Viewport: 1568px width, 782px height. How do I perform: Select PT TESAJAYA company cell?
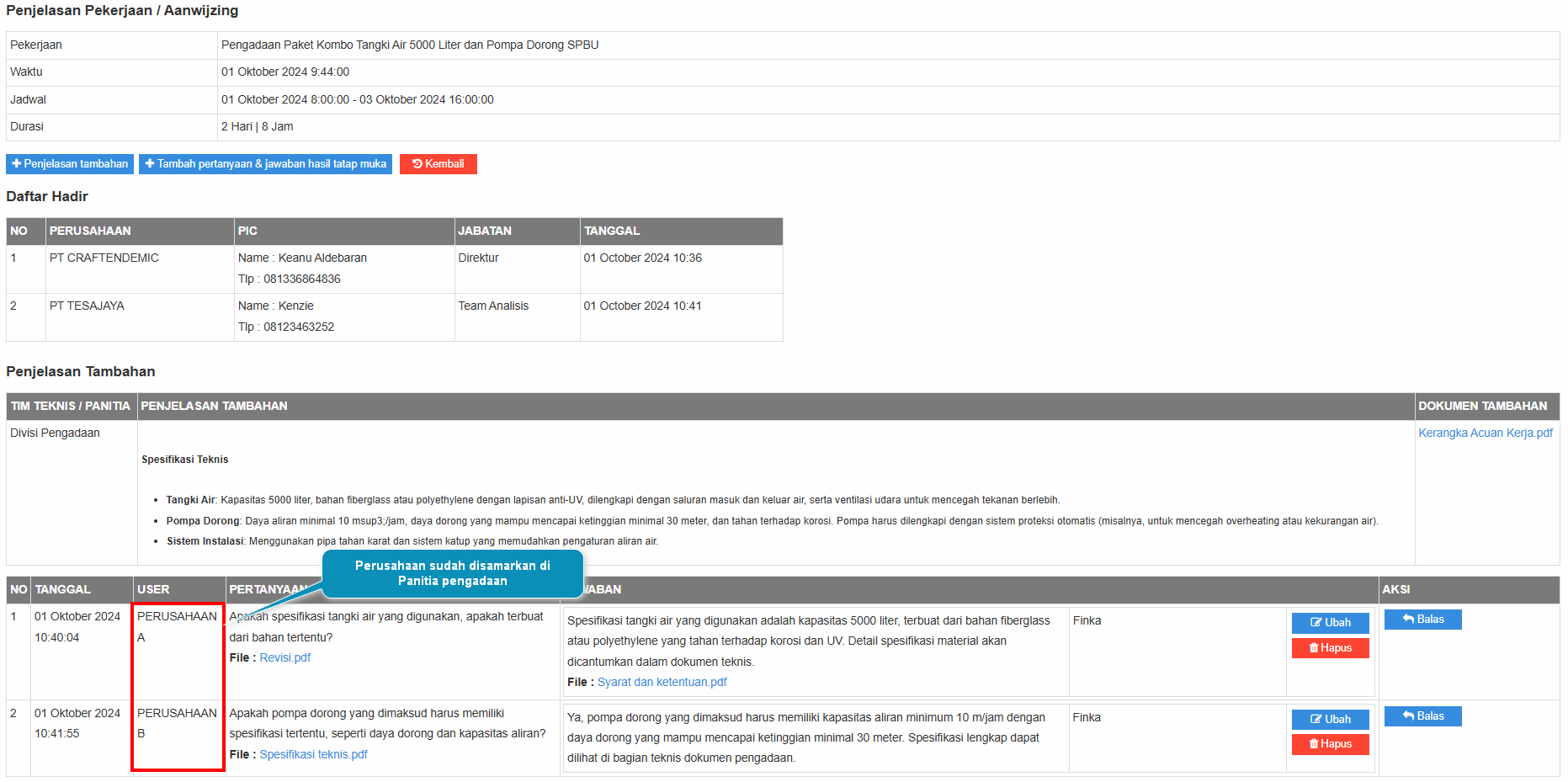point(140,317)
